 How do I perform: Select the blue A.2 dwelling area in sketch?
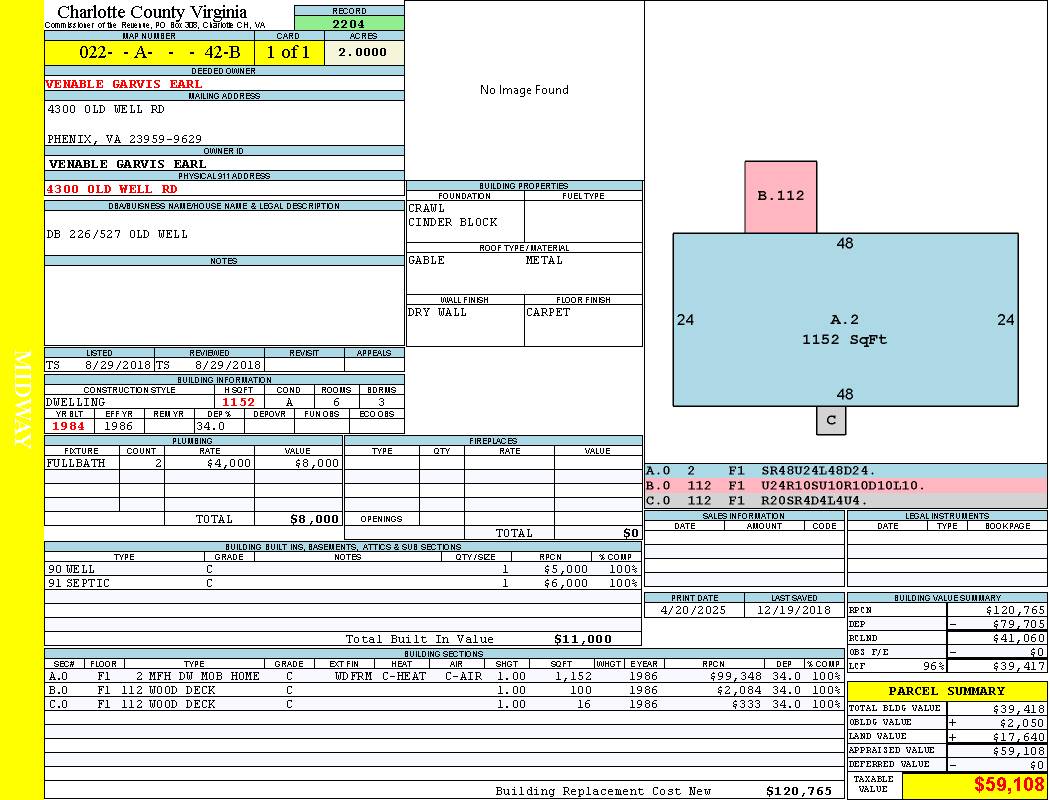point(844,330)
